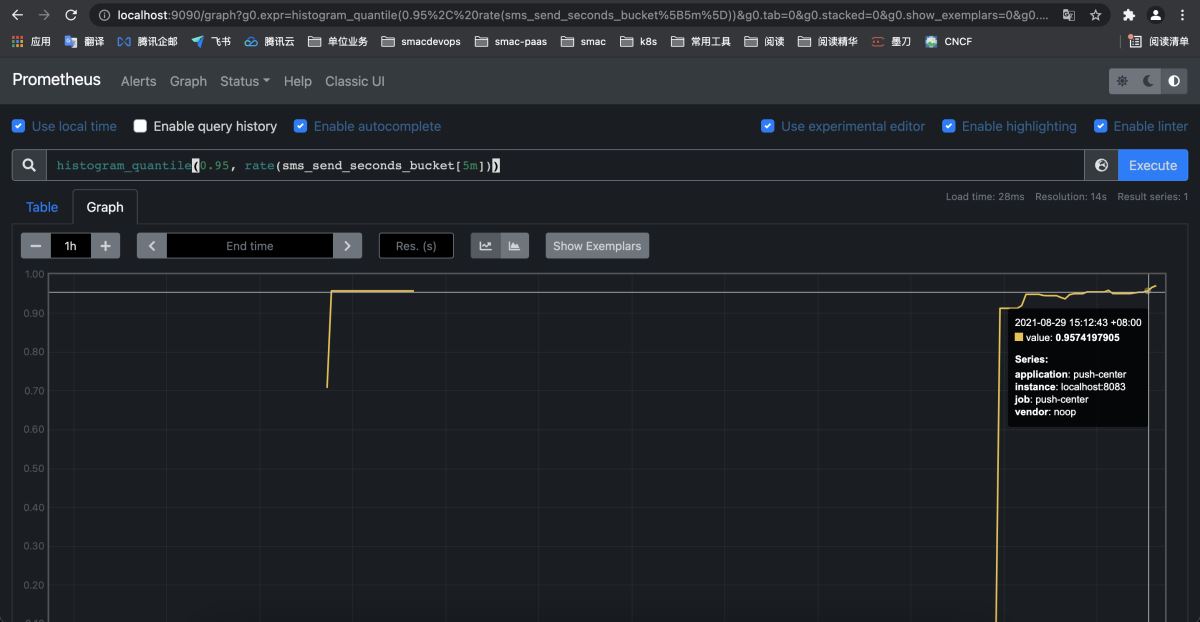1200x622 pixels.
Task: Enable query history checkbox
Action: 140,126
